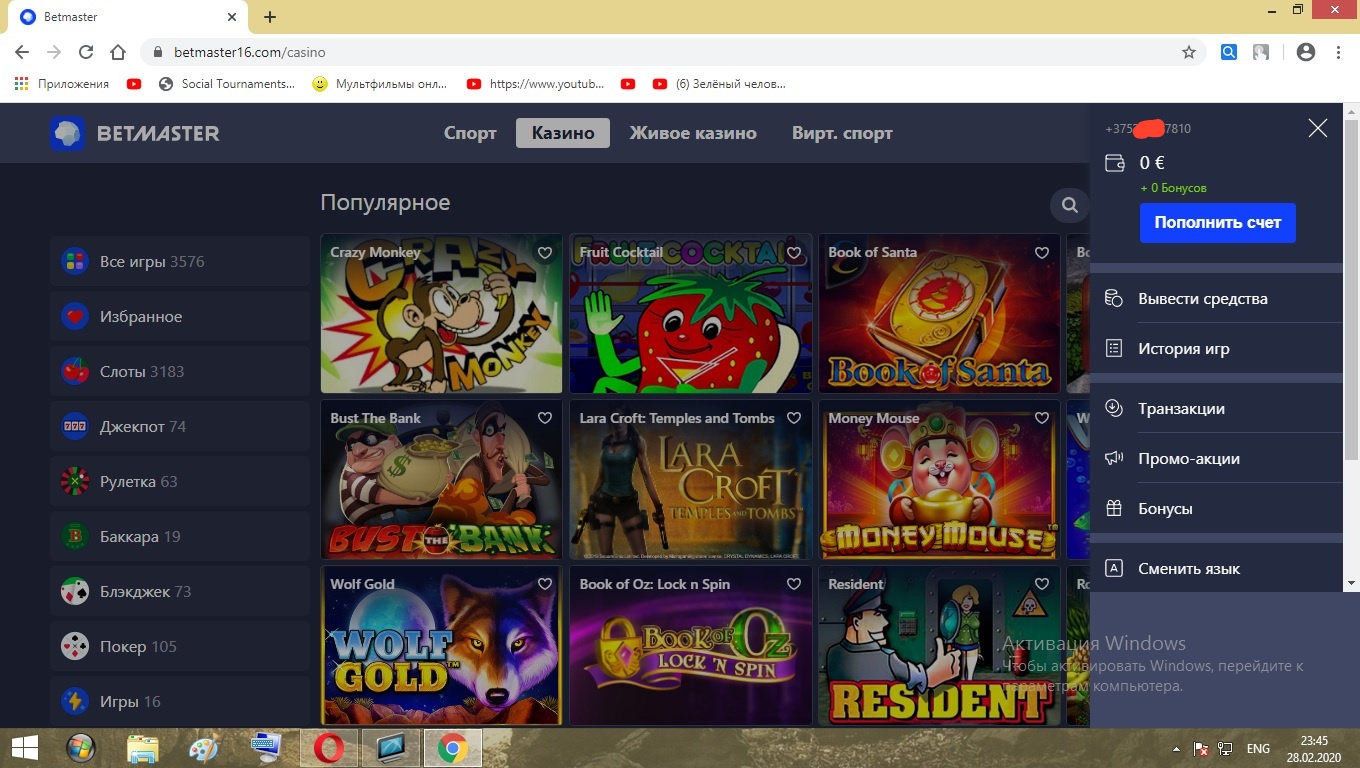
Task: Click the bonuses gift icon
Action: pyautogui.click(x=1114, y=508)
